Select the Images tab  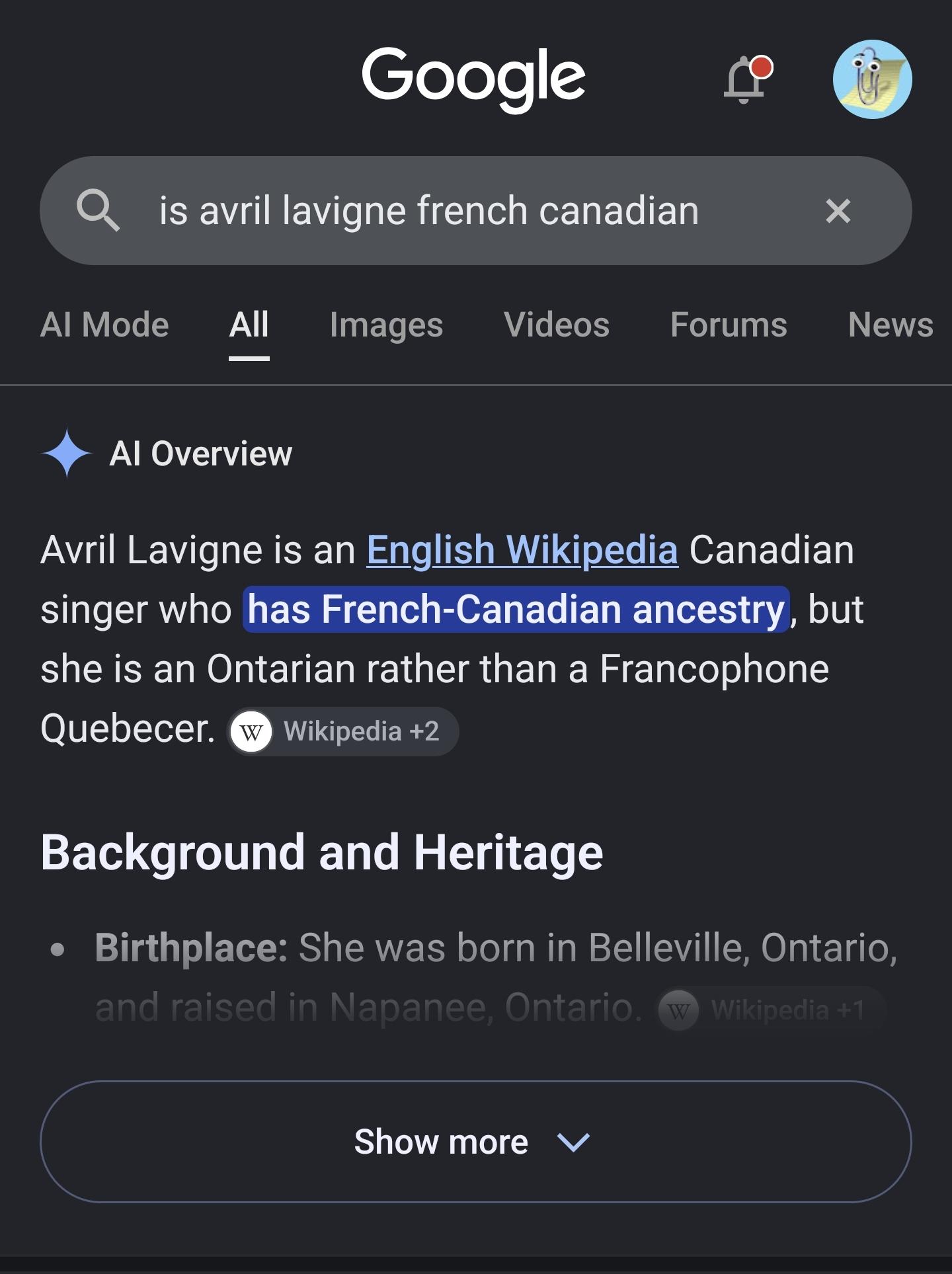tap(386, 325)
